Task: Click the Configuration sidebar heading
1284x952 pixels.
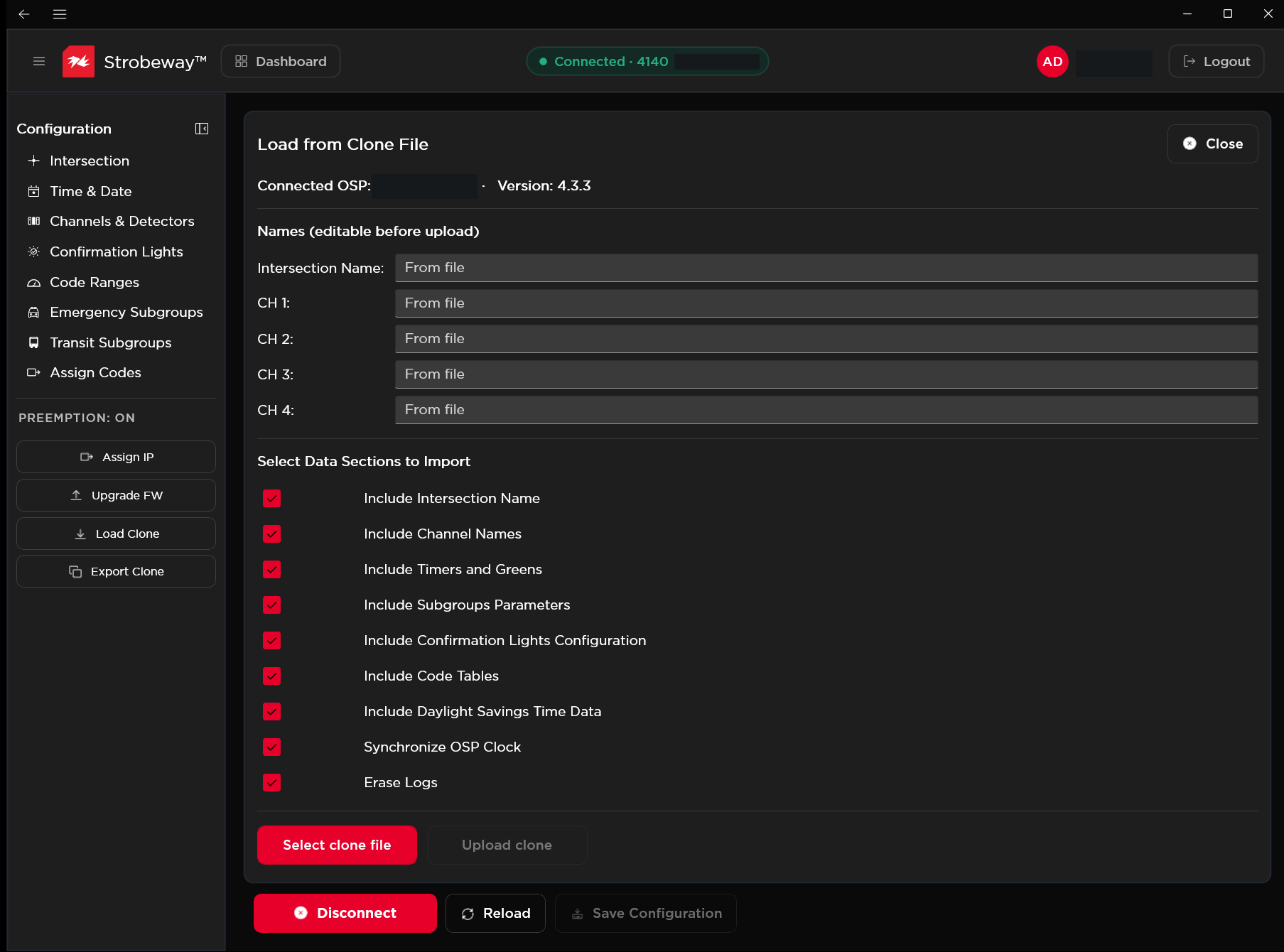Action: [64, 129]
